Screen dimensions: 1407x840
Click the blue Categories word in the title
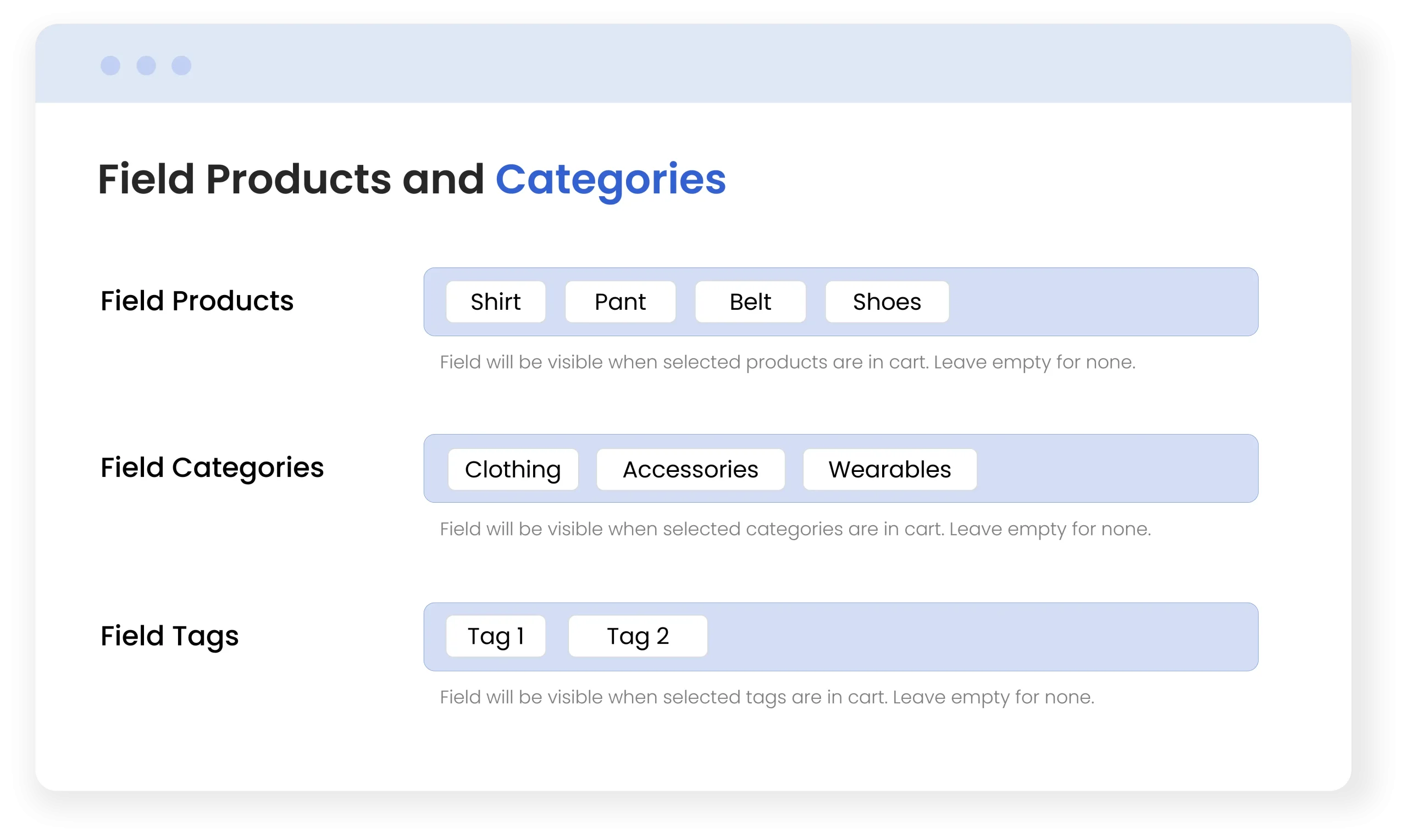[x=611, y=180]
